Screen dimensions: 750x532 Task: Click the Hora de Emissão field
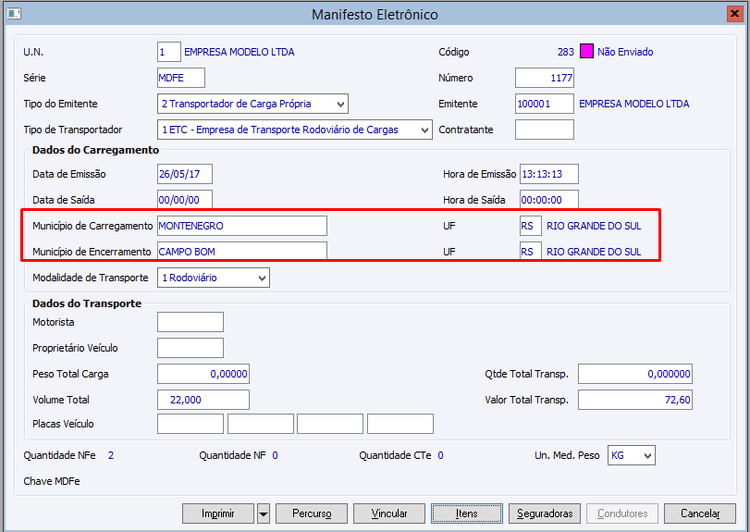tap(549, 174)
